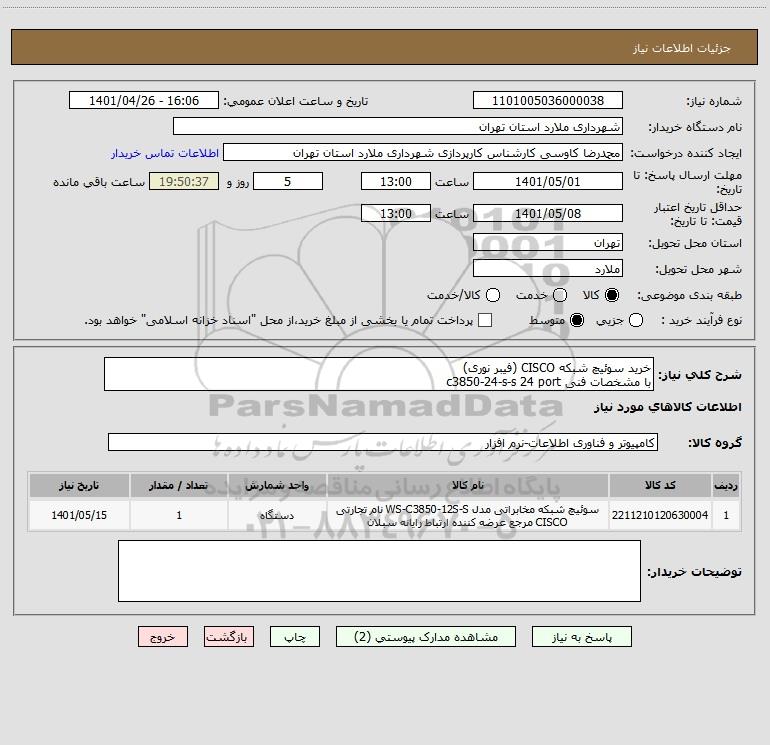Click the اطلاعات کالاهای مورد نیاز heading
Viewport: 770px width, 745px height.
[668, 407]
